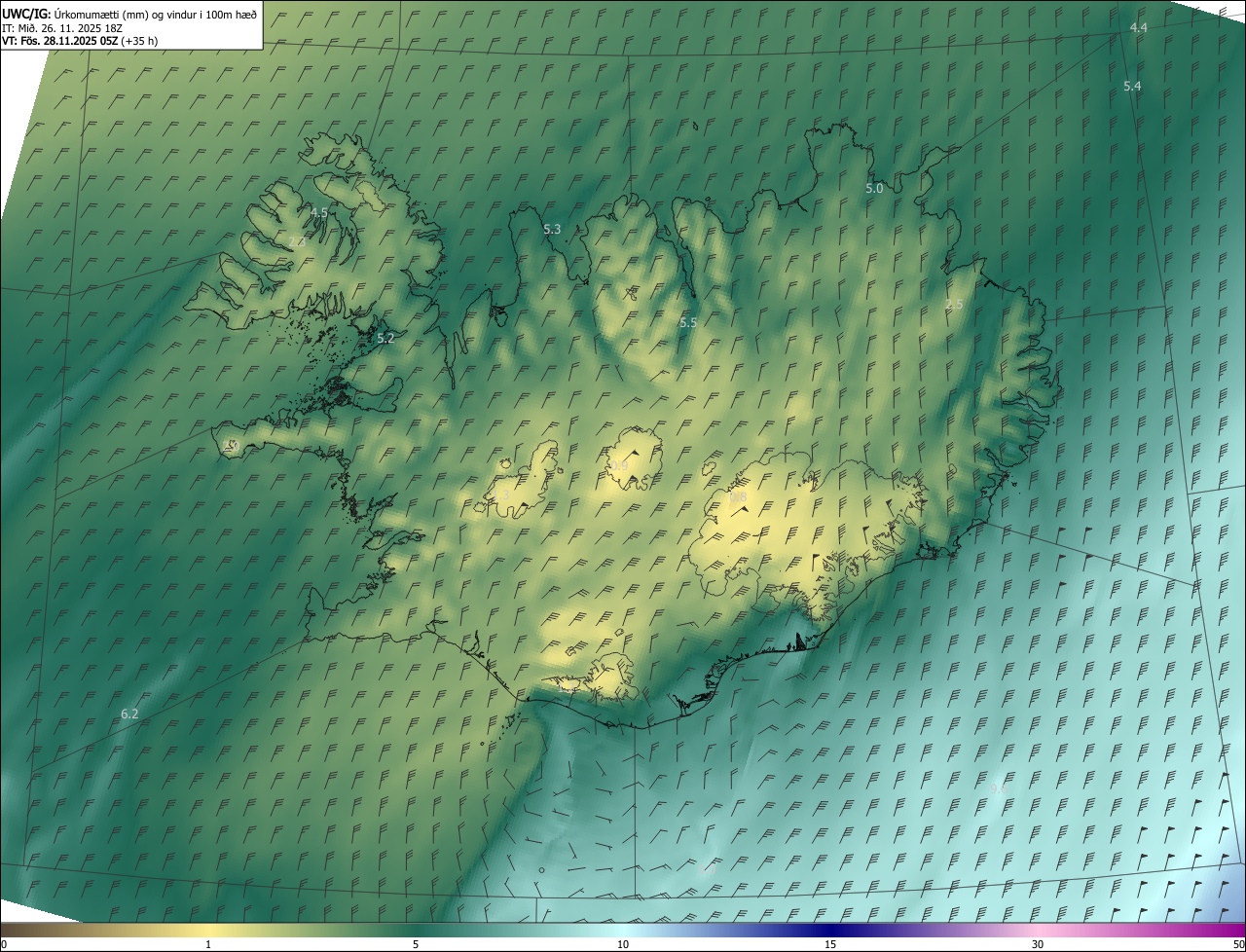Click the 4.5 value label on the map
1246x952 pixels.
[319, 212]
